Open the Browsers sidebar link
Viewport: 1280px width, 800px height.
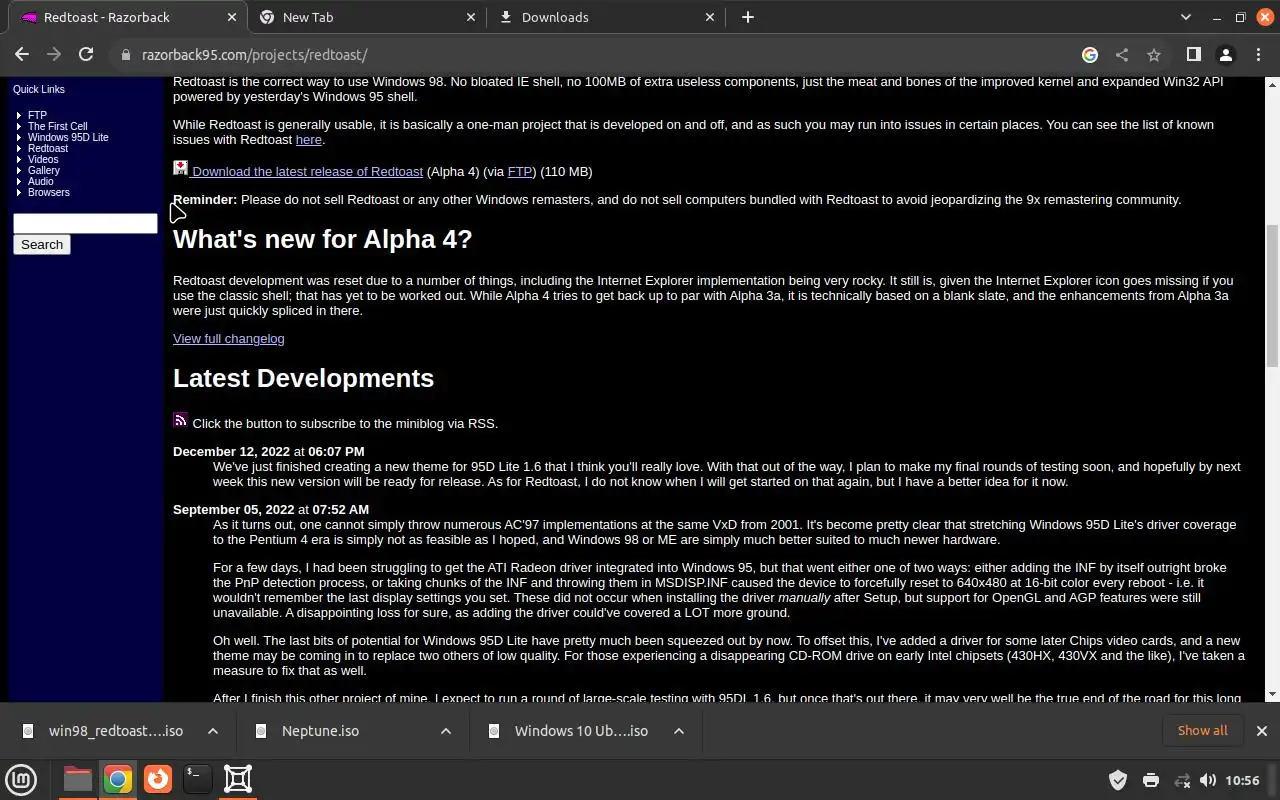[x=49, y=192]
